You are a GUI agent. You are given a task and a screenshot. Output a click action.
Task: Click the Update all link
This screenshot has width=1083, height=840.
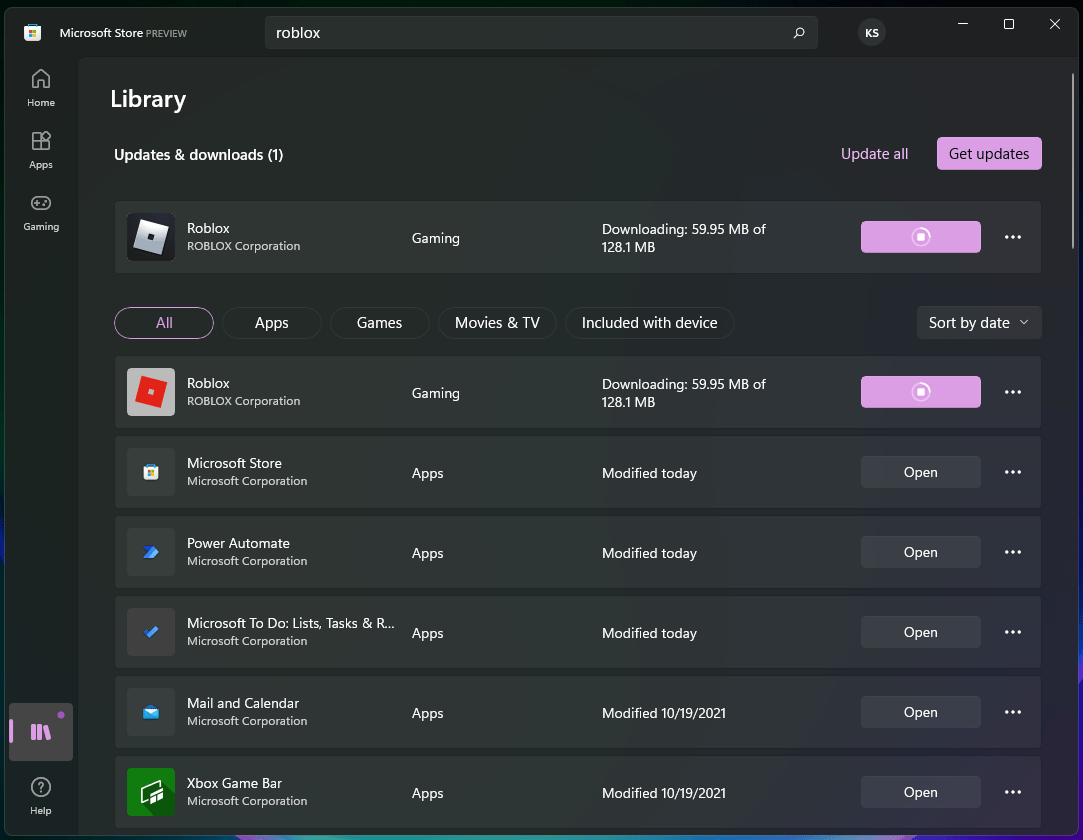coord(874,153)
